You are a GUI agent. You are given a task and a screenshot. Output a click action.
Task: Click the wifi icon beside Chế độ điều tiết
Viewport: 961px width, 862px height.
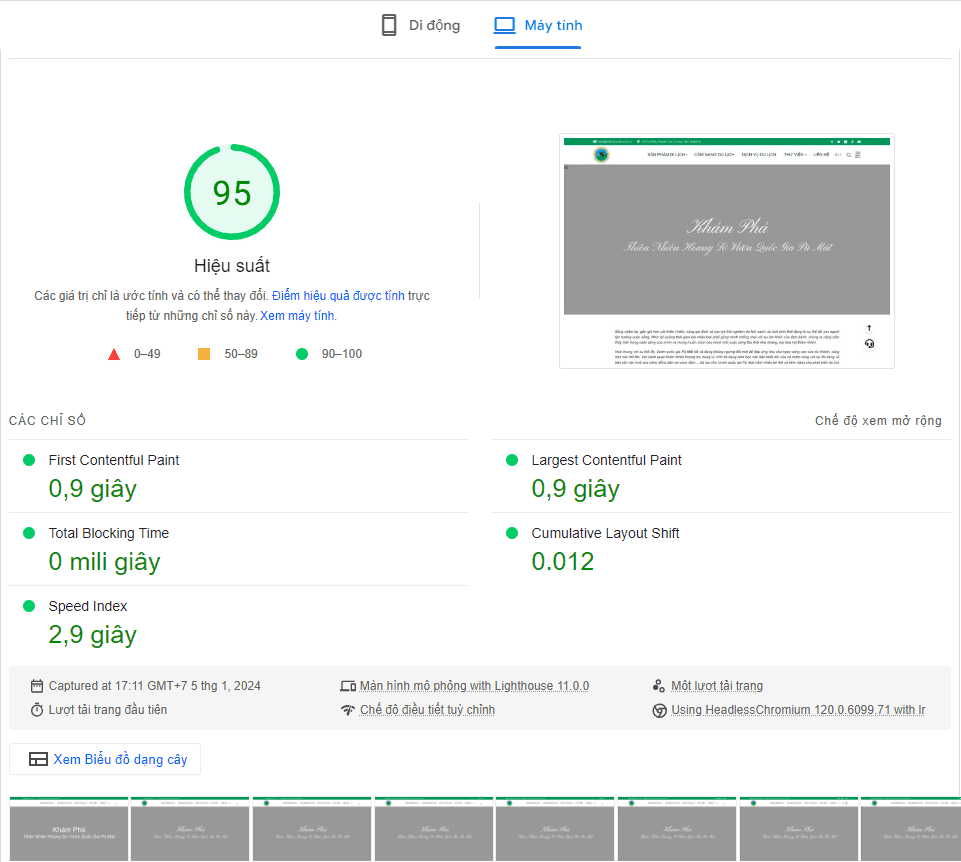point(348,710)
